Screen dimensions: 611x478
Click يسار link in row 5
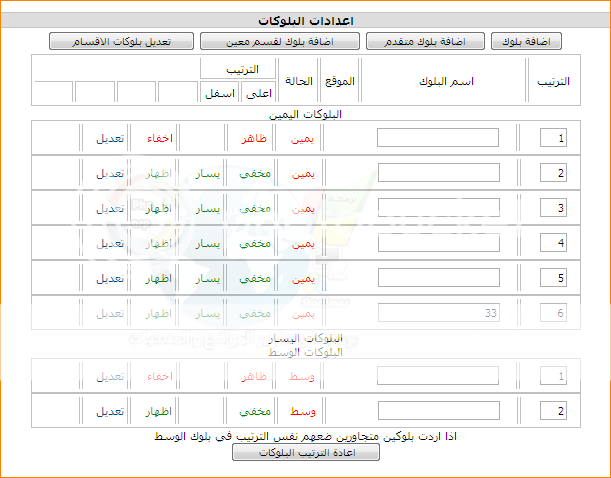point(208,280)
